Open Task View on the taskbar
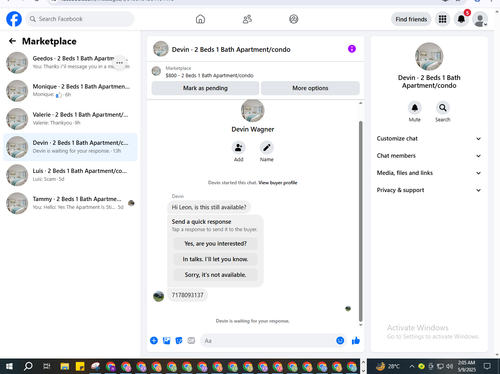This screenshot has width=500, height=374. point(46,367)
